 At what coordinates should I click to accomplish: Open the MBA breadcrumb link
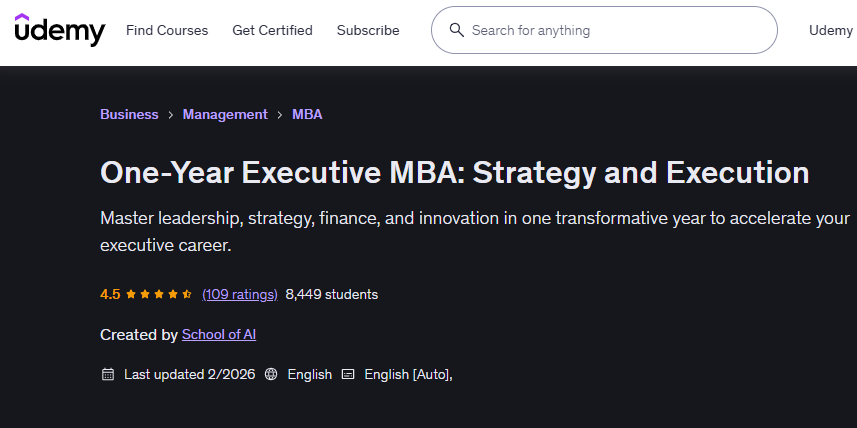[x=307, y=114]
